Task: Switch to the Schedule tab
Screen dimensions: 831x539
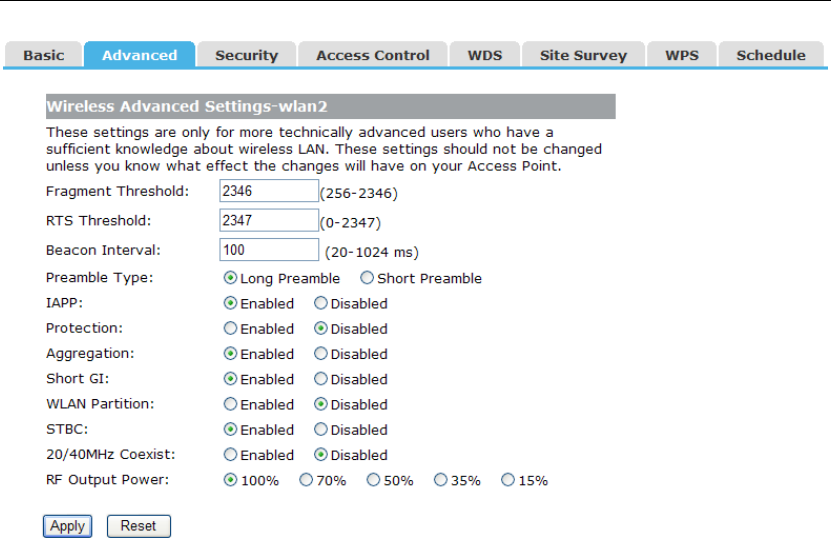Action: click(770, 56)
